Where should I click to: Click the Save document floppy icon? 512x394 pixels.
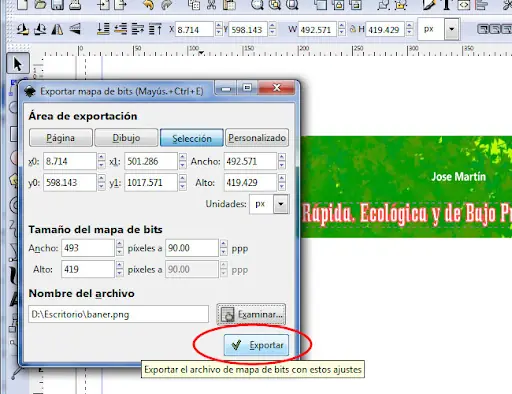click(57, 5)
